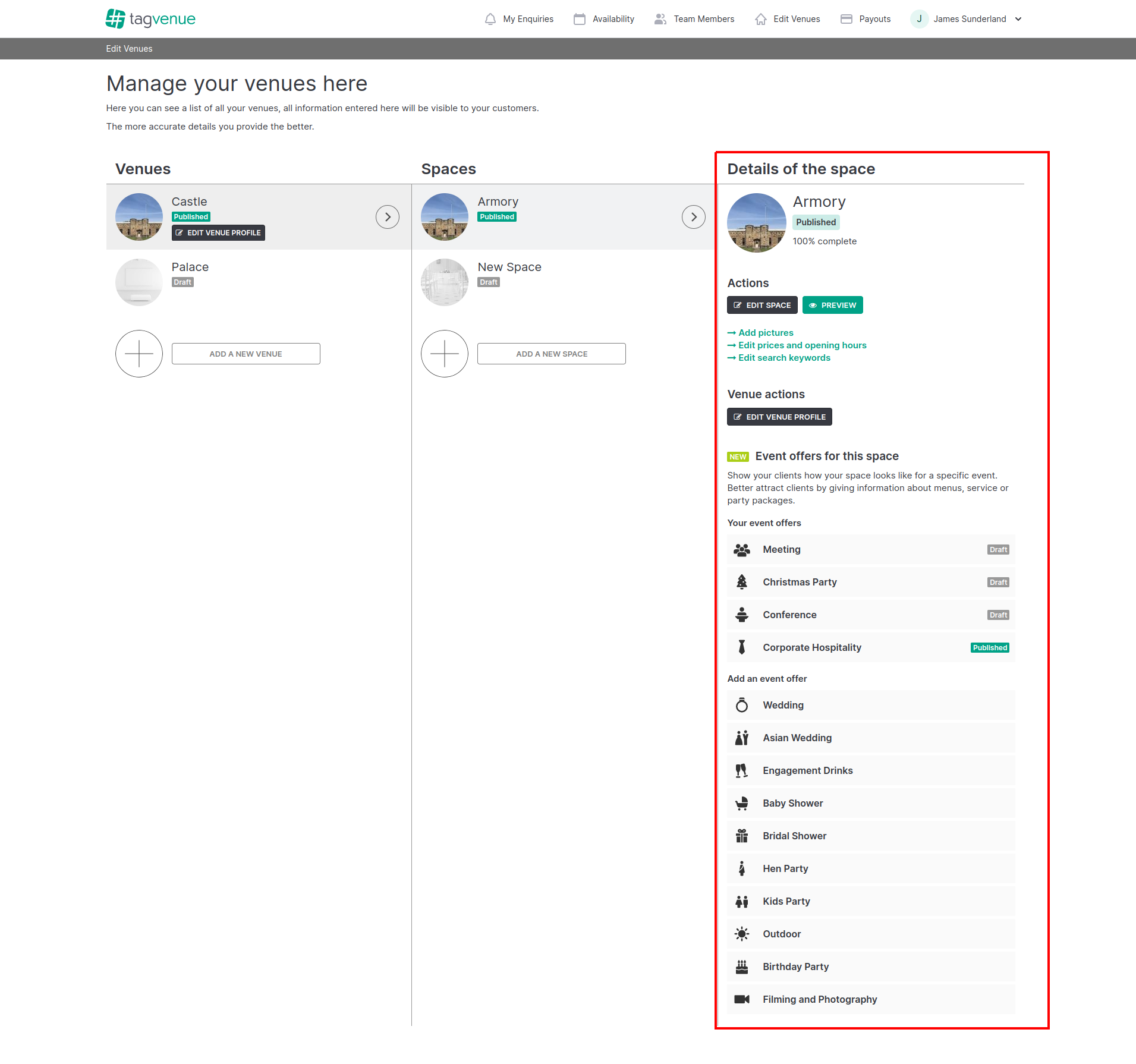This screenshot has height=1064, width=1136.
Task: Click the Castle venue thumbnail
Action: tap(139, 217)
